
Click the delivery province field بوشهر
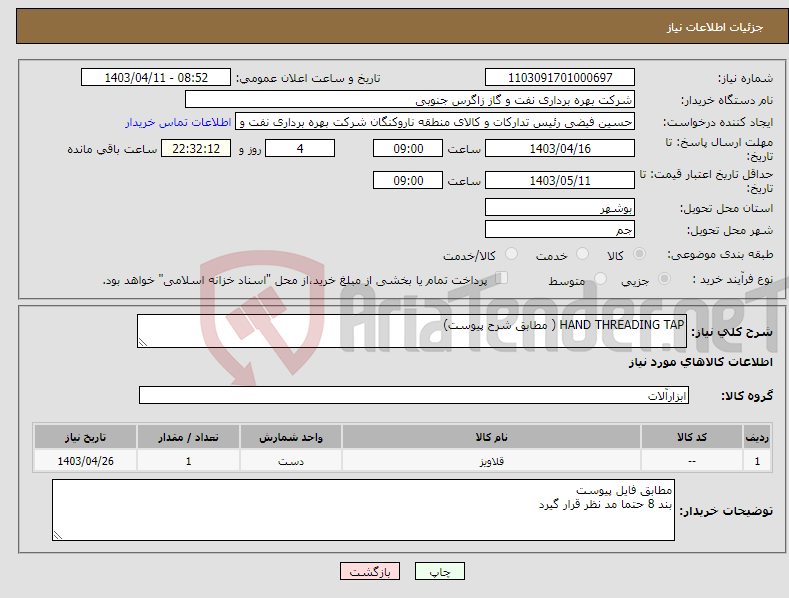point(560,207)
